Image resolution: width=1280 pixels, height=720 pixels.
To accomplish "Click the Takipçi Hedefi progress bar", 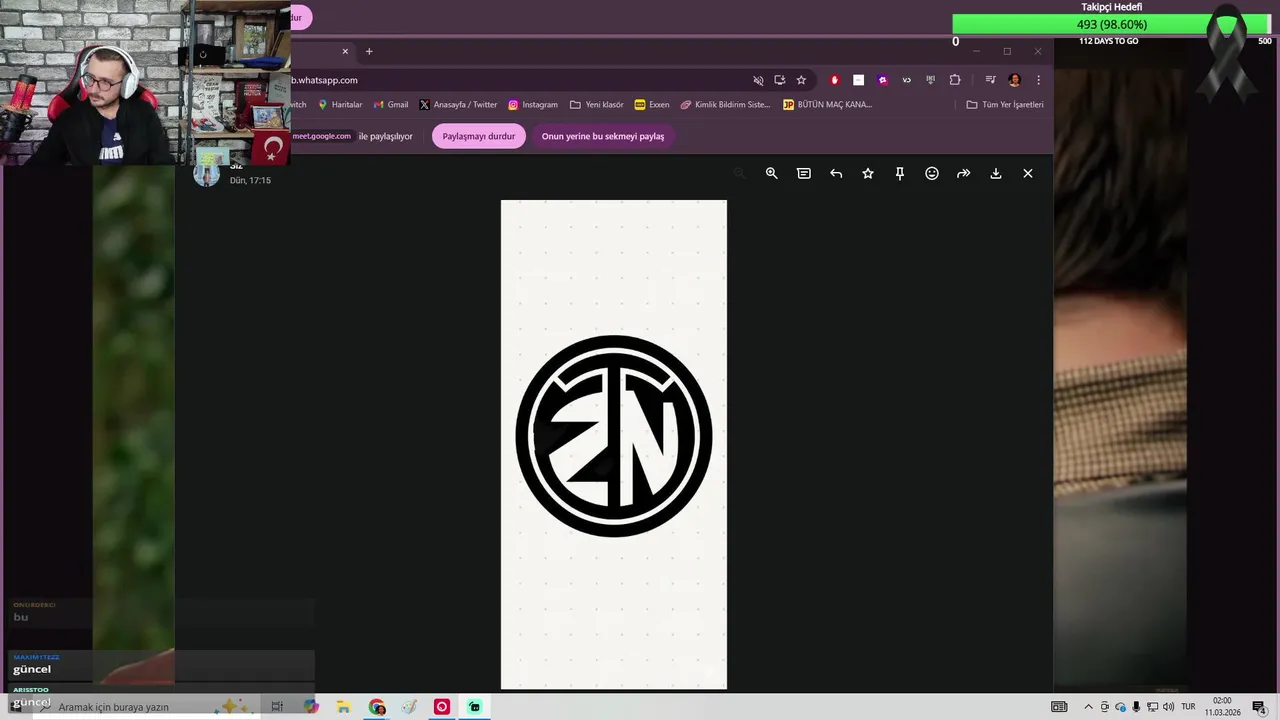I will coord(1111,25).
